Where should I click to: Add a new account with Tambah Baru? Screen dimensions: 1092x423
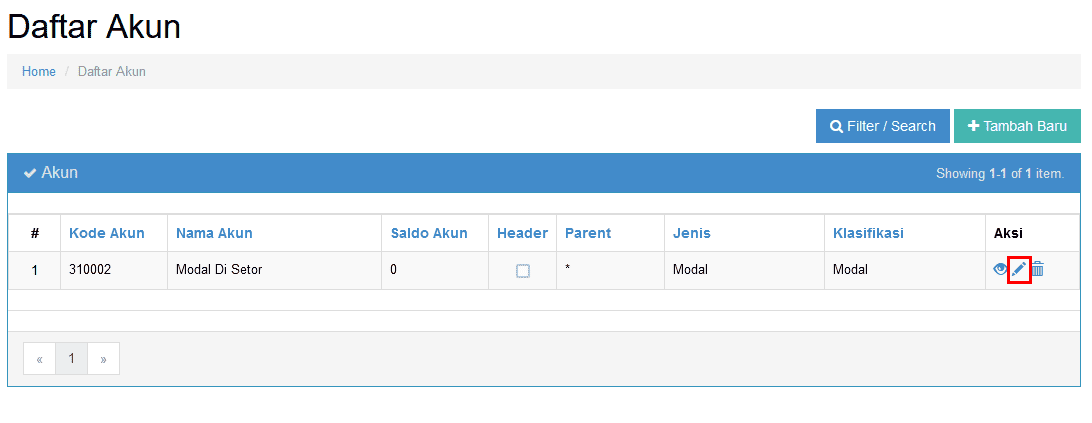[1017, 126]
